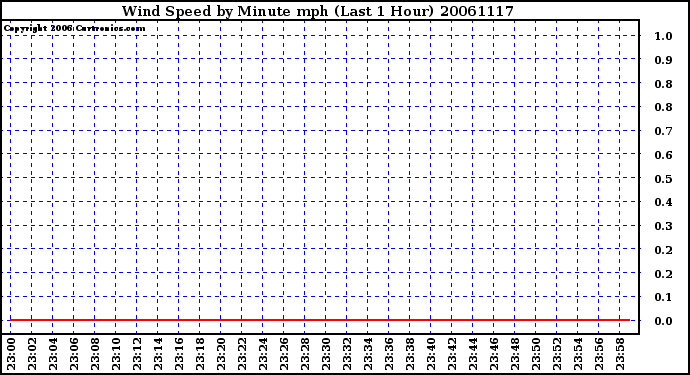Screen dimensions: 690x375
Task: Click the 23:16 time label
Action: [179, 354]
